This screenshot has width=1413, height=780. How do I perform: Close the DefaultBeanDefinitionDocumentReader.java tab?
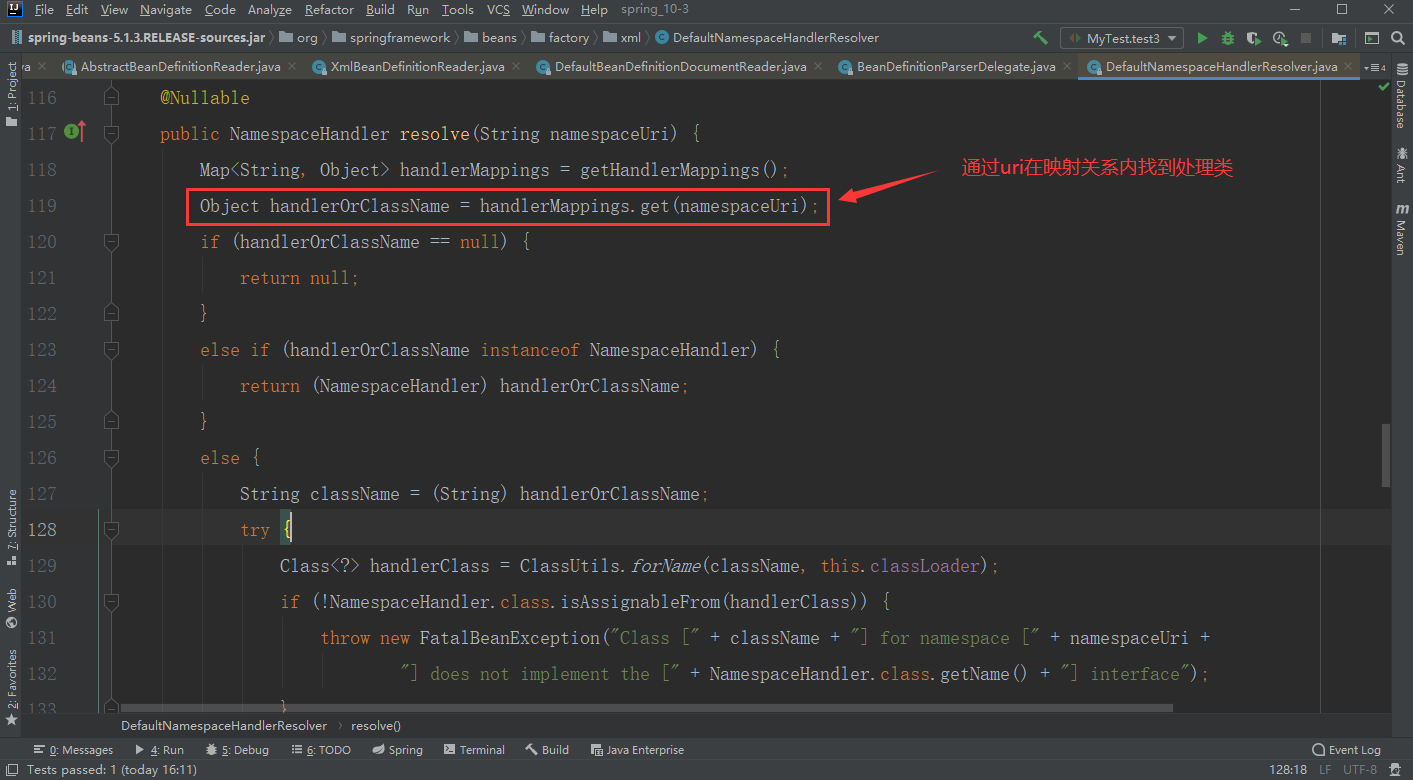pyautogui.click(x=816, y=67)
